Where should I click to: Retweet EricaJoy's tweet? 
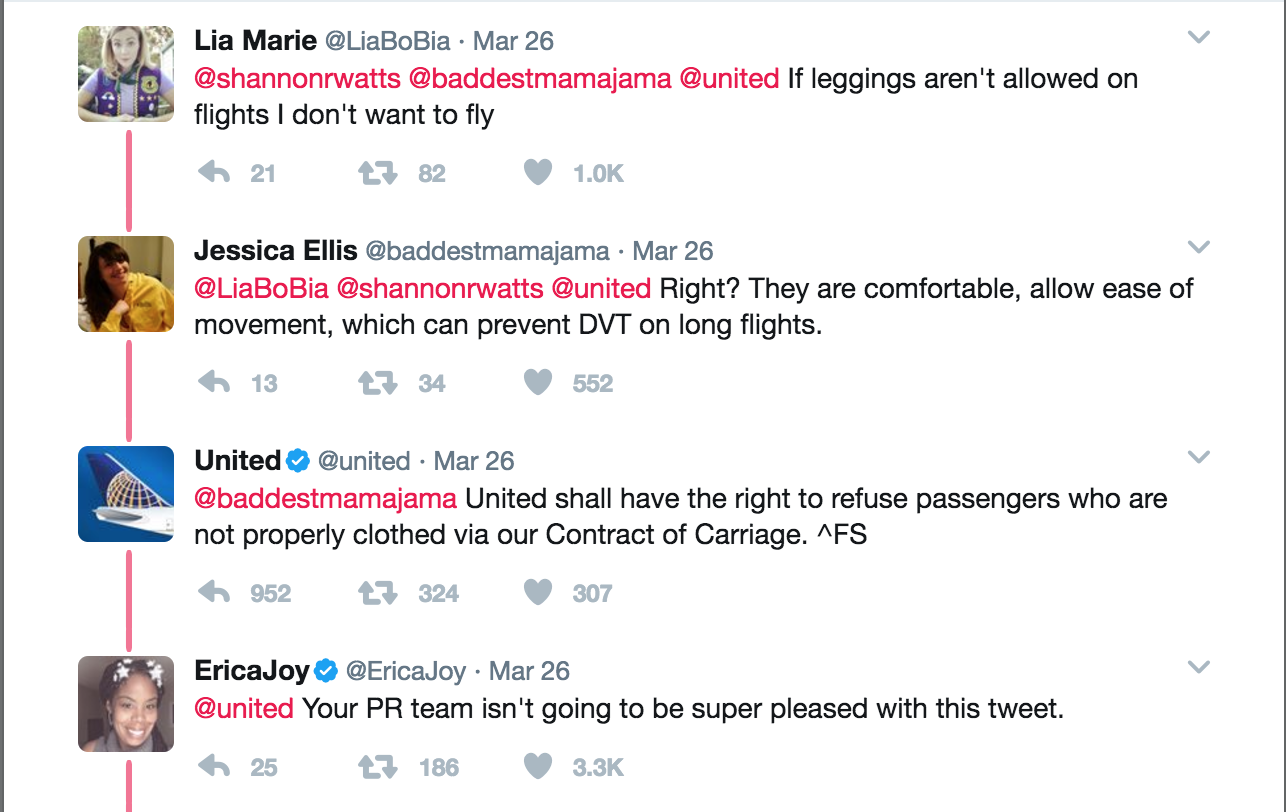377,767
